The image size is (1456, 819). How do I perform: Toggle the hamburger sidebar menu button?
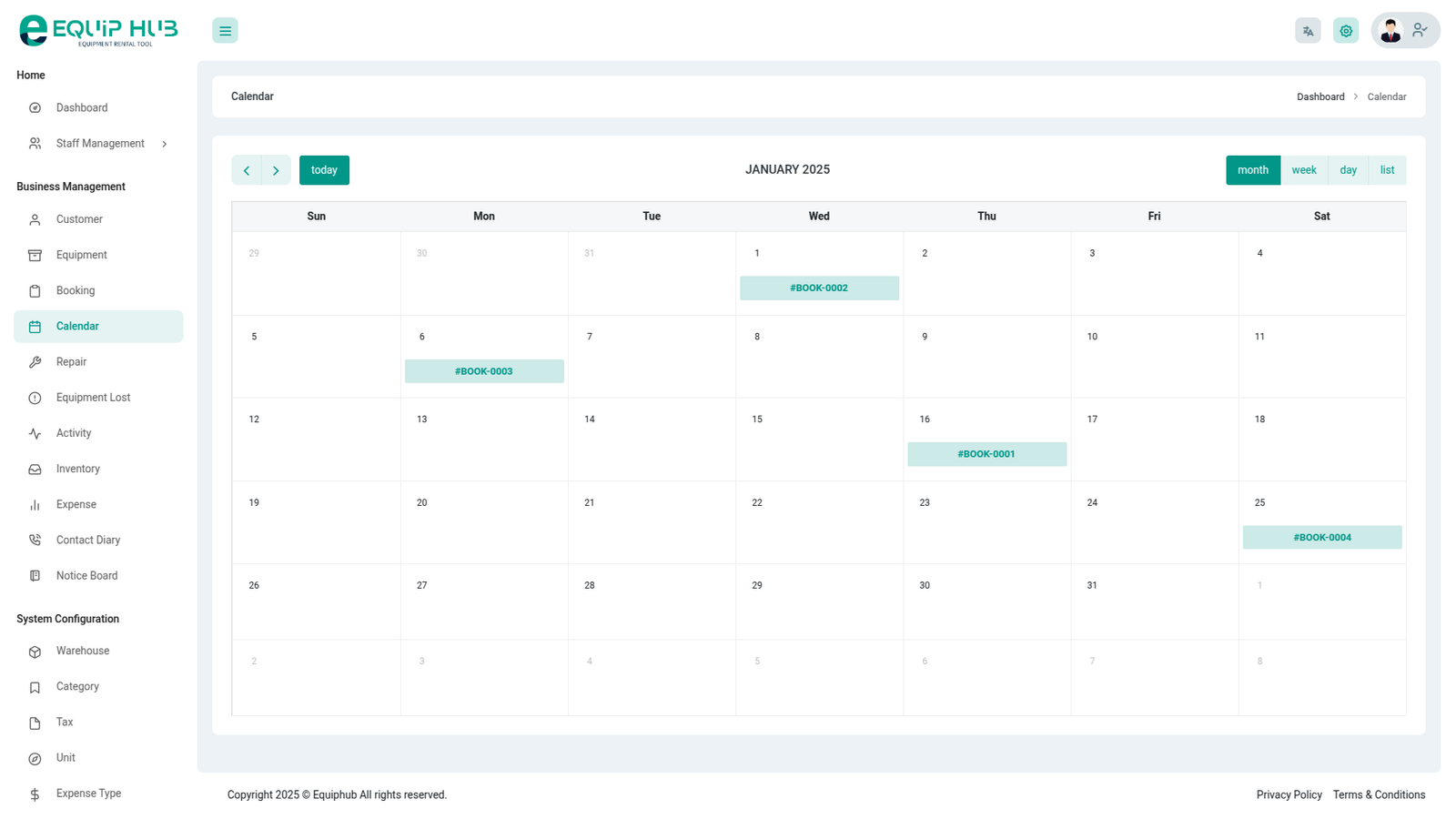(225, 31)
